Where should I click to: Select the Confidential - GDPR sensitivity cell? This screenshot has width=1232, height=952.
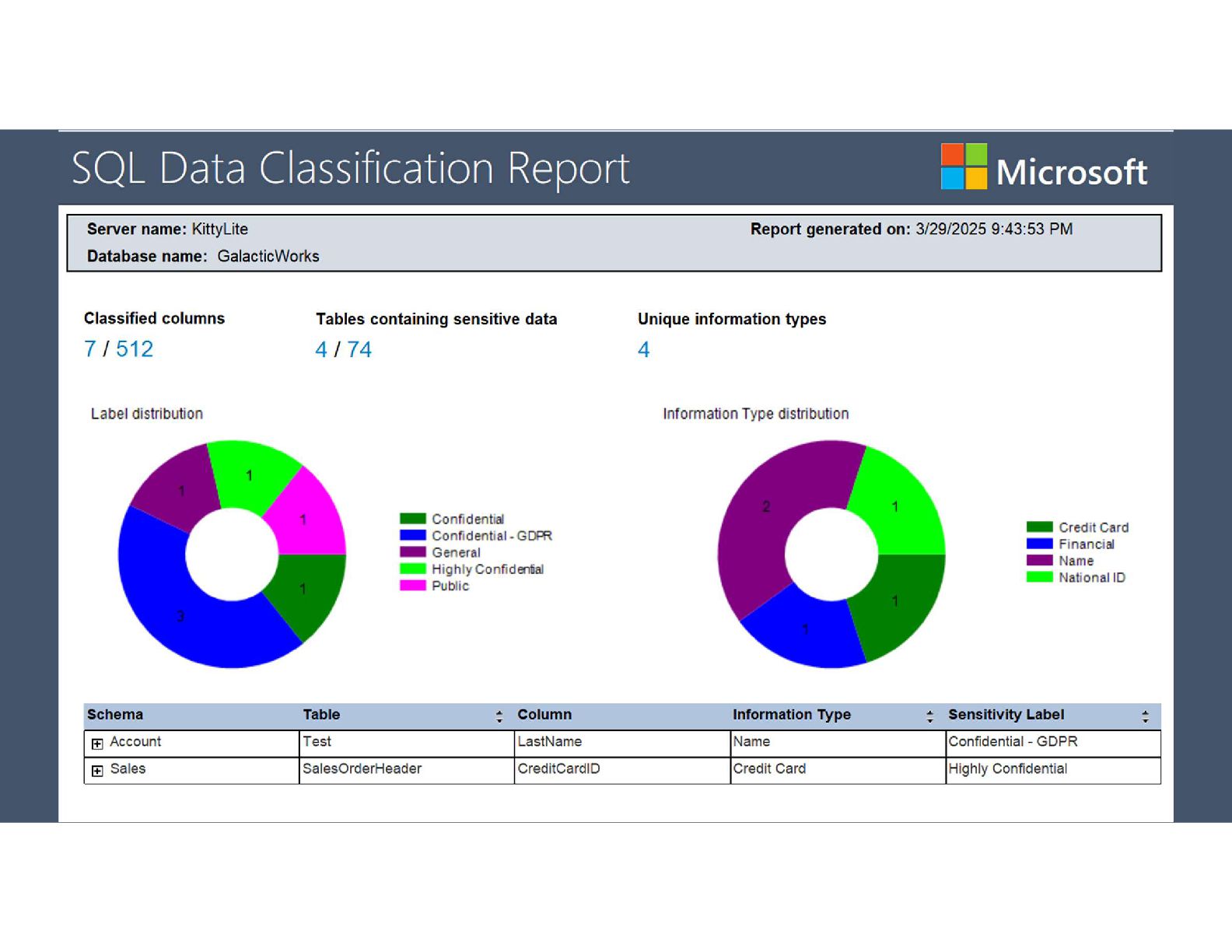1053,744
